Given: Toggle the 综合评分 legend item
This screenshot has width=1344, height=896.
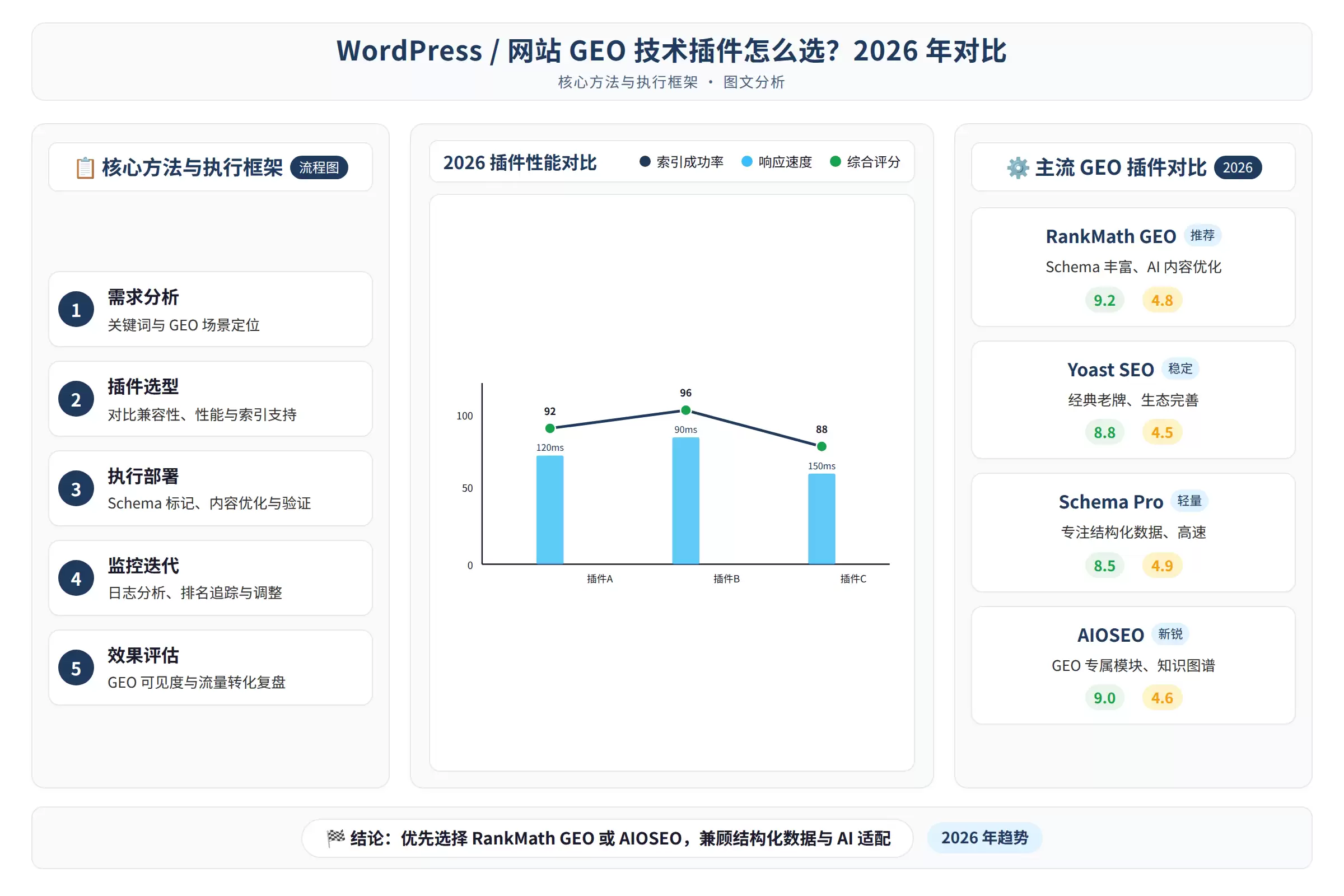Looking at the screenshot, I should tap(865, 162).
